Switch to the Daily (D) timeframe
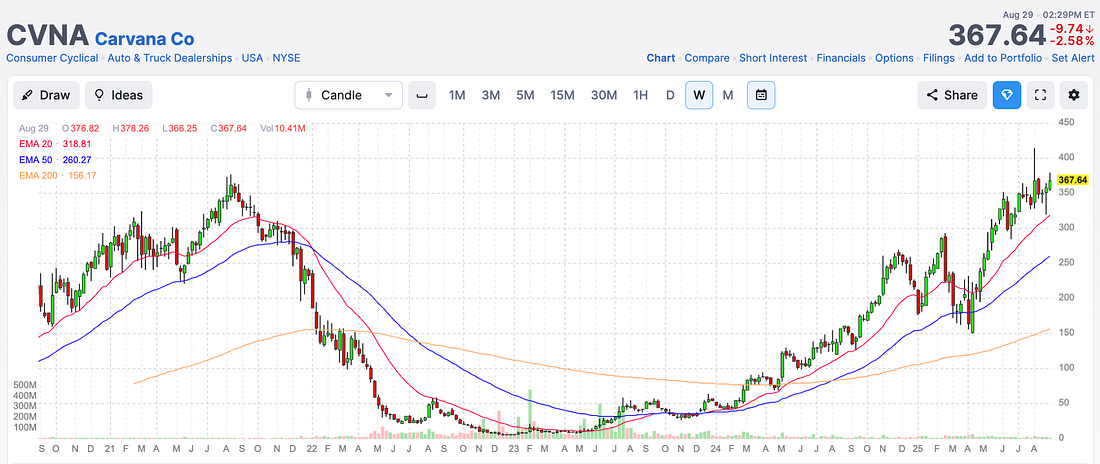The width and height of the screenshot is (1100, 464). tap(670, 95)
